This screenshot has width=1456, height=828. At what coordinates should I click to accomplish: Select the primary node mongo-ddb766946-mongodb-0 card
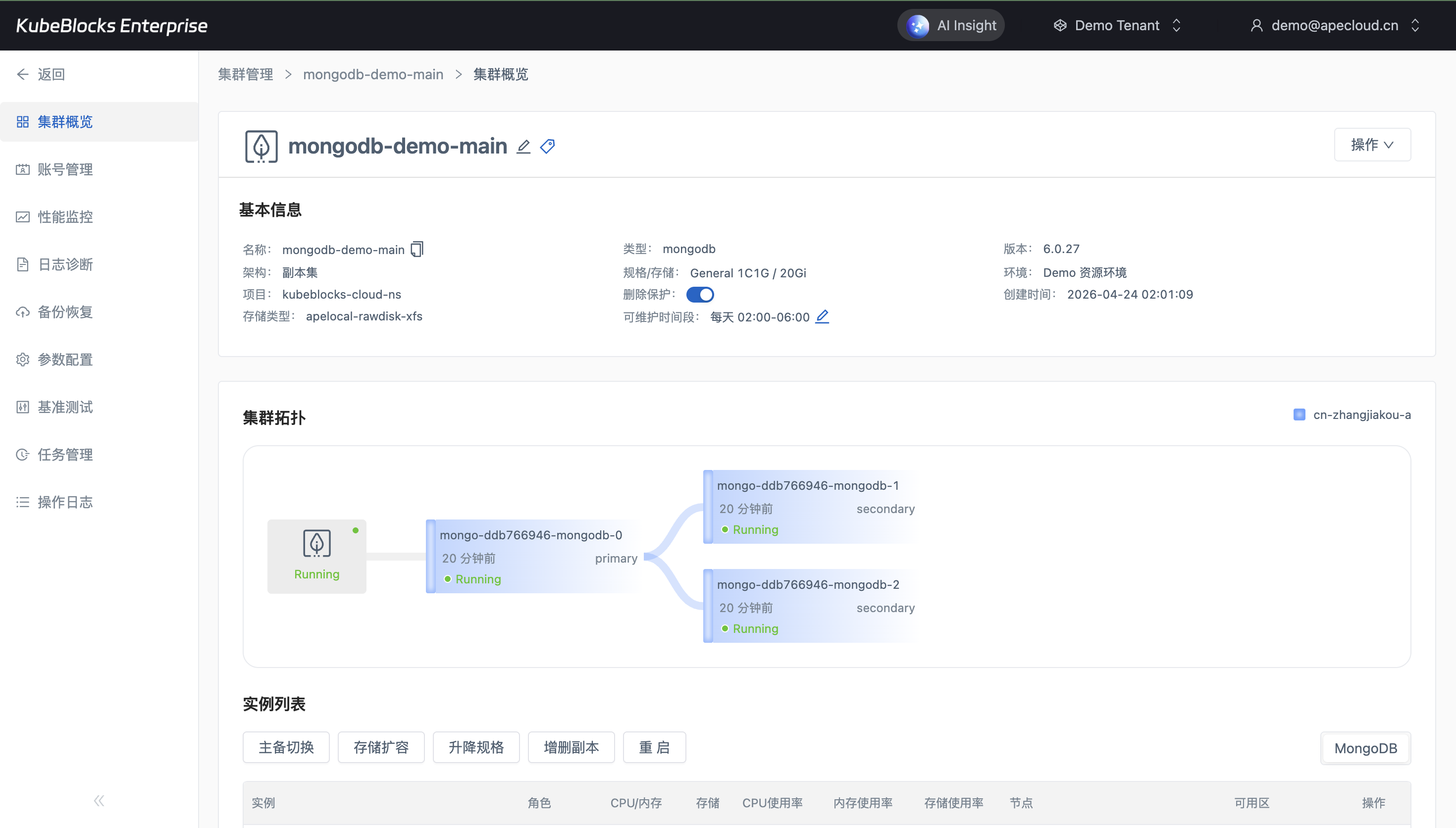533,556
